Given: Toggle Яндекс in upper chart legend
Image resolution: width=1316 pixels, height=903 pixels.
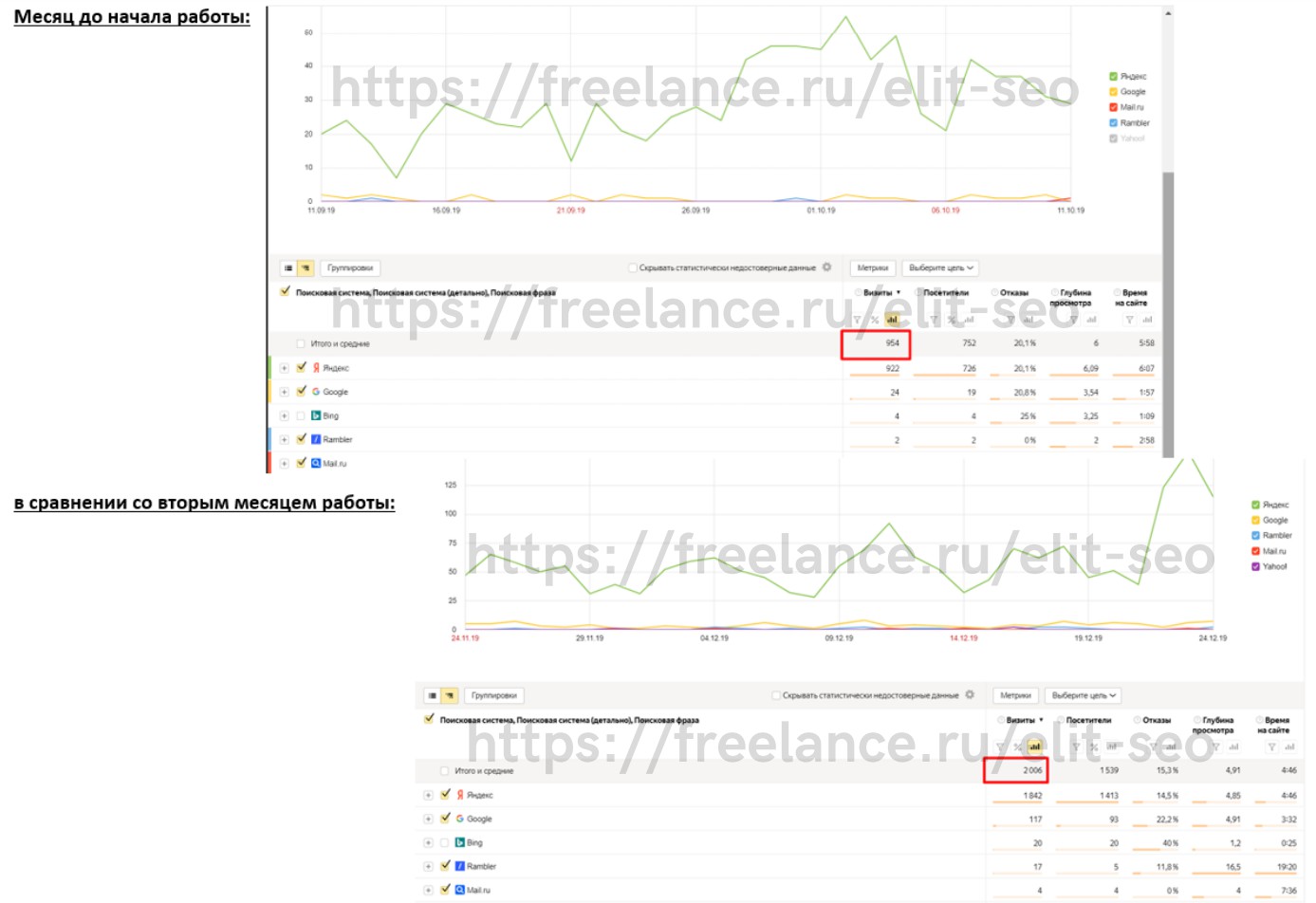Looking at the screenshot, I should [x=1114, y=76].
